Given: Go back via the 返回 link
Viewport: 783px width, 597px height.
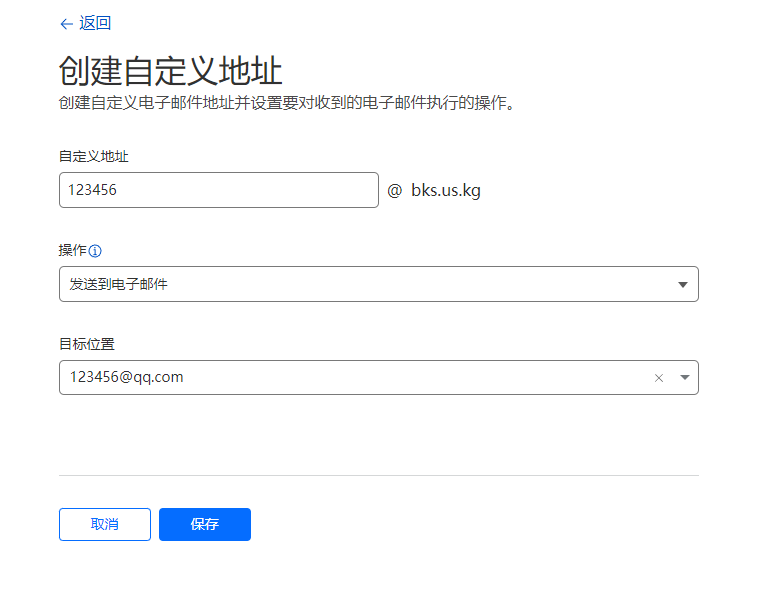Looking at the screenshot, I should point(95,24).
